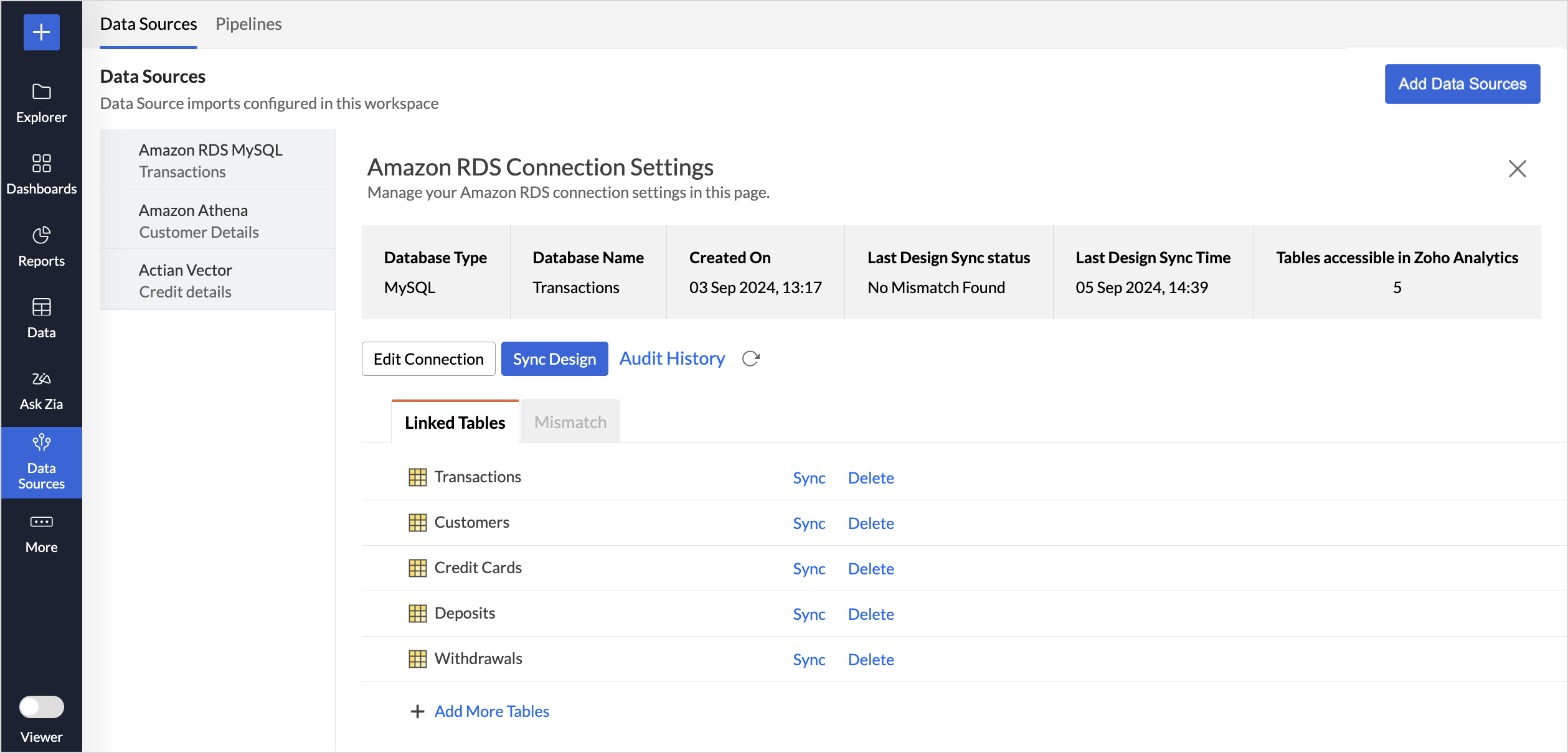Click the 'No Mismatch Found' status

click(x=936, y=287)
